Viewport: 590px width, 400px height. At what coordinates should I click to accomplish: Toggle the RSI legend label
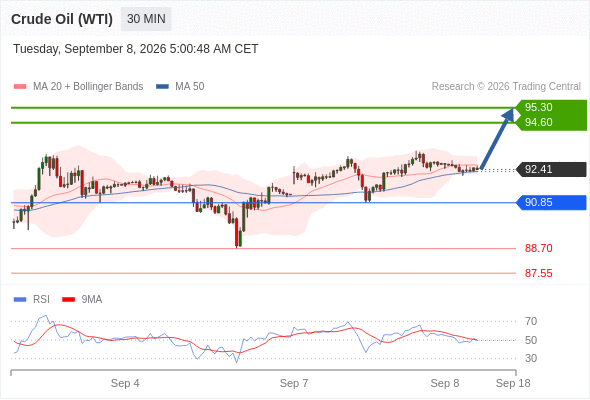[41, 300]
